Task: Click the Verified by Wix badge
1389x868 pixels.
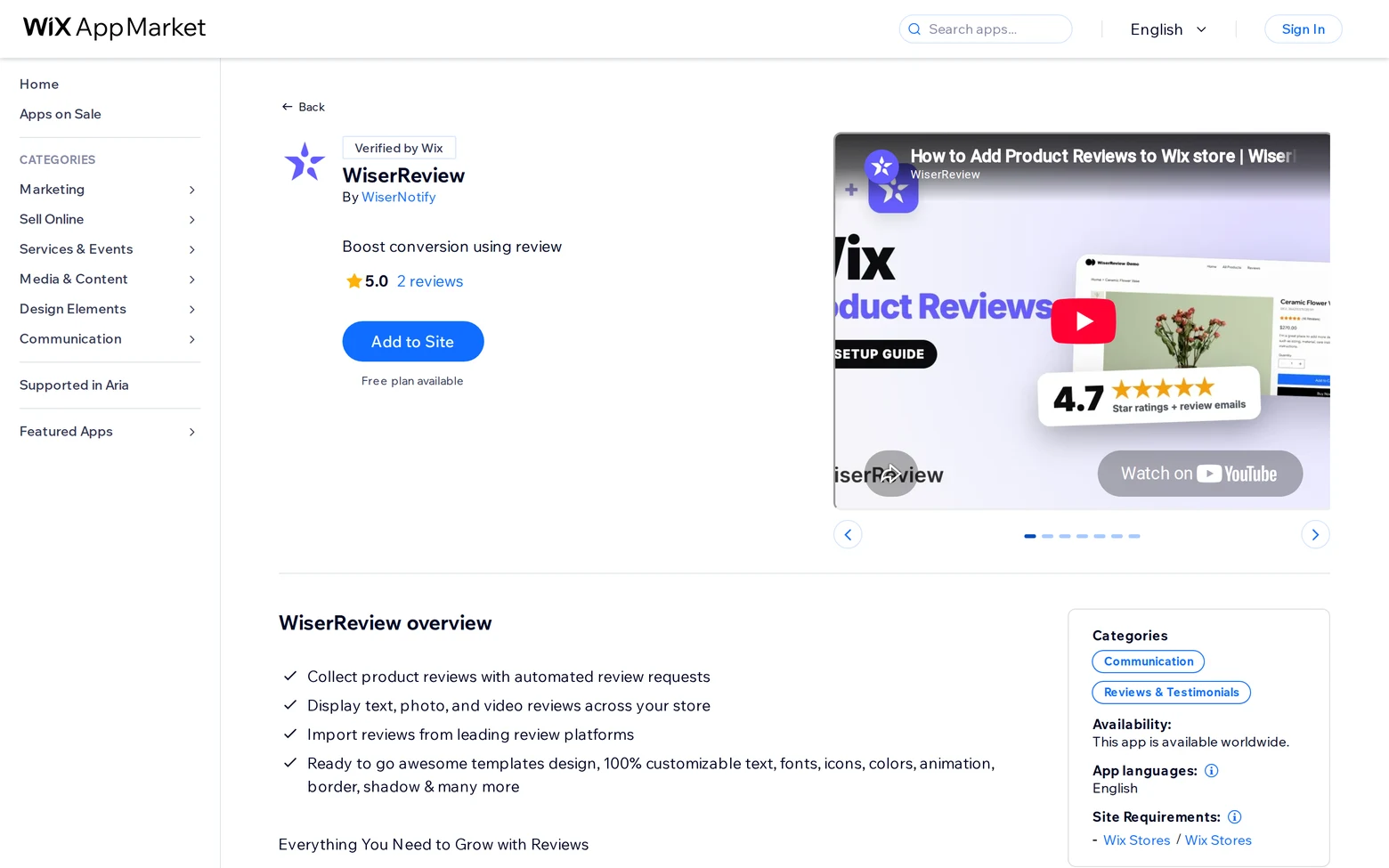Action: [399, 148]
